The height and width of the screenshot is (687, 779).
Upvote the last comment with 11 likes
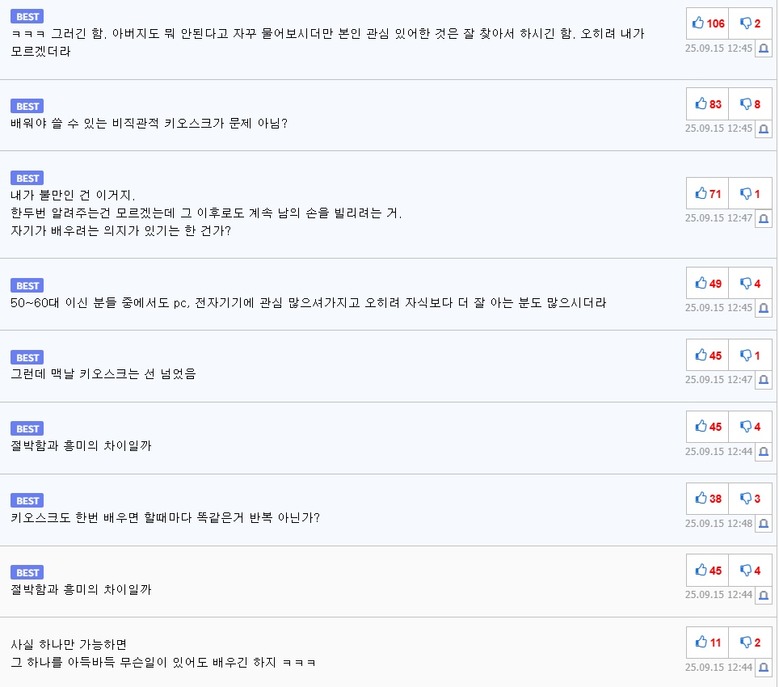[707, 642]
